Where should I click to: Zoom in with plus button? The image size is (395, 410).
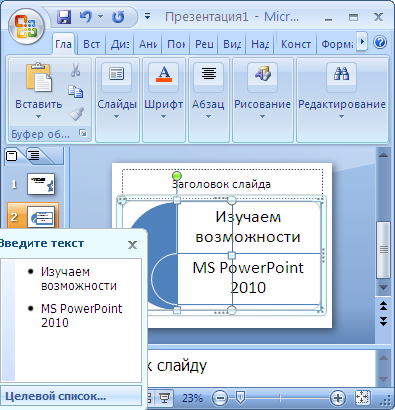[x=337, y=398]
